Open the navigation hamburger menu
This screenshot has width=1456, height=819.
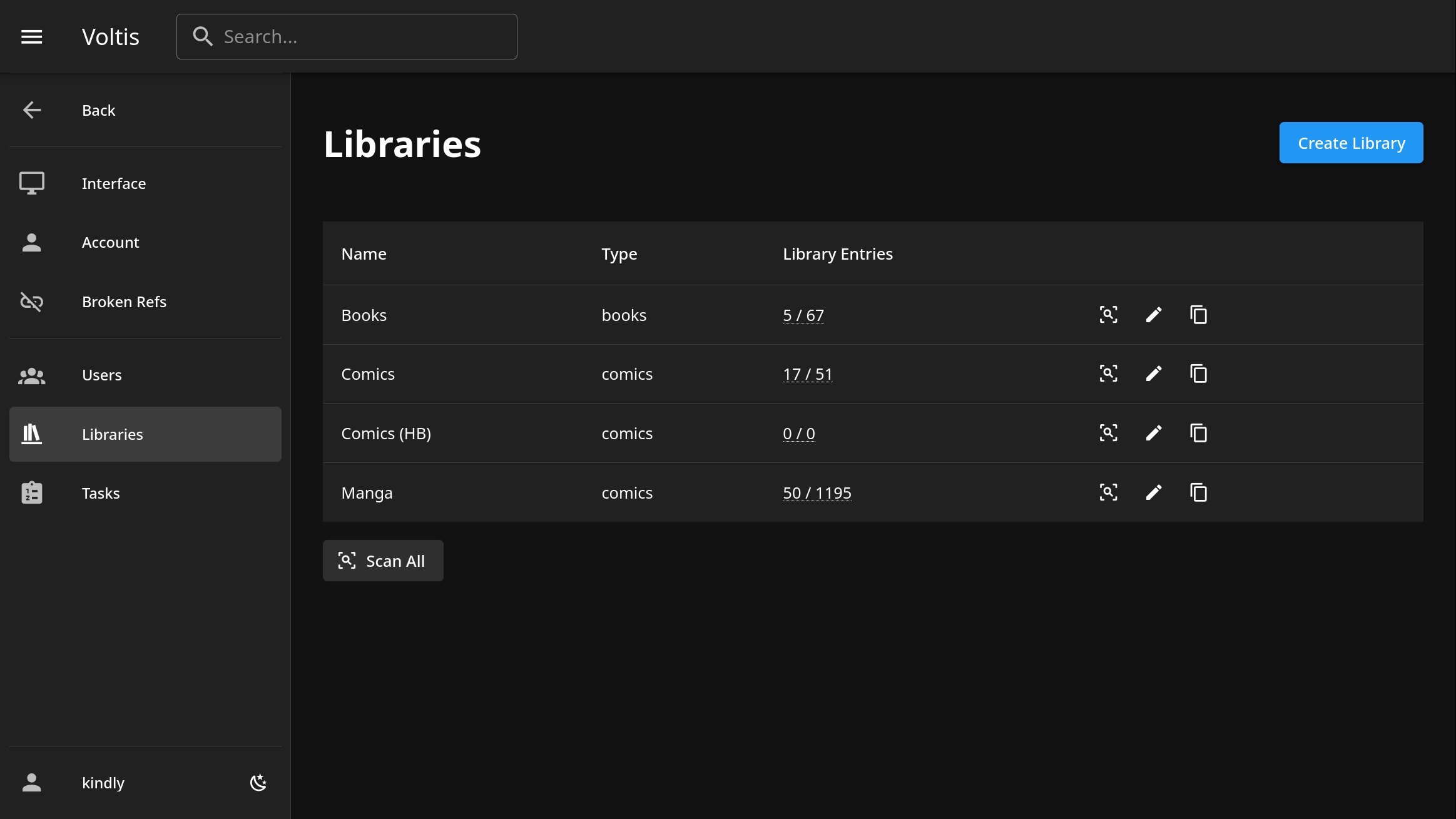point(31,36)
